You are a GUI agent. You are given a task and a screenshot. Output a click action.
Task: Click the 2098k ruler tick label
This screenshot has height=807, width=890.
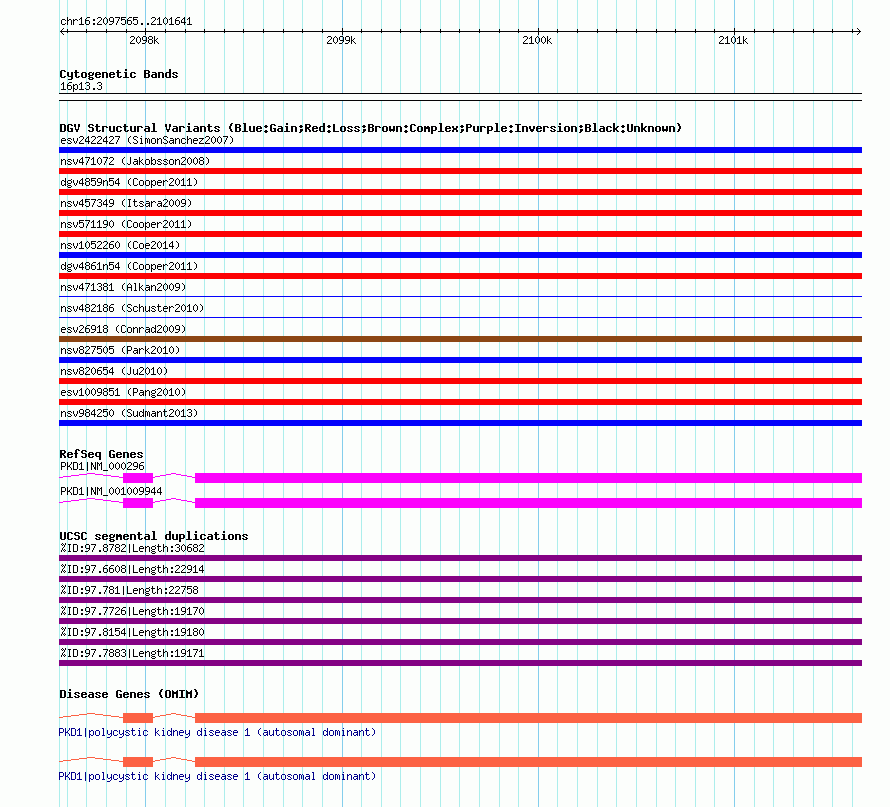tap(144, 40)
